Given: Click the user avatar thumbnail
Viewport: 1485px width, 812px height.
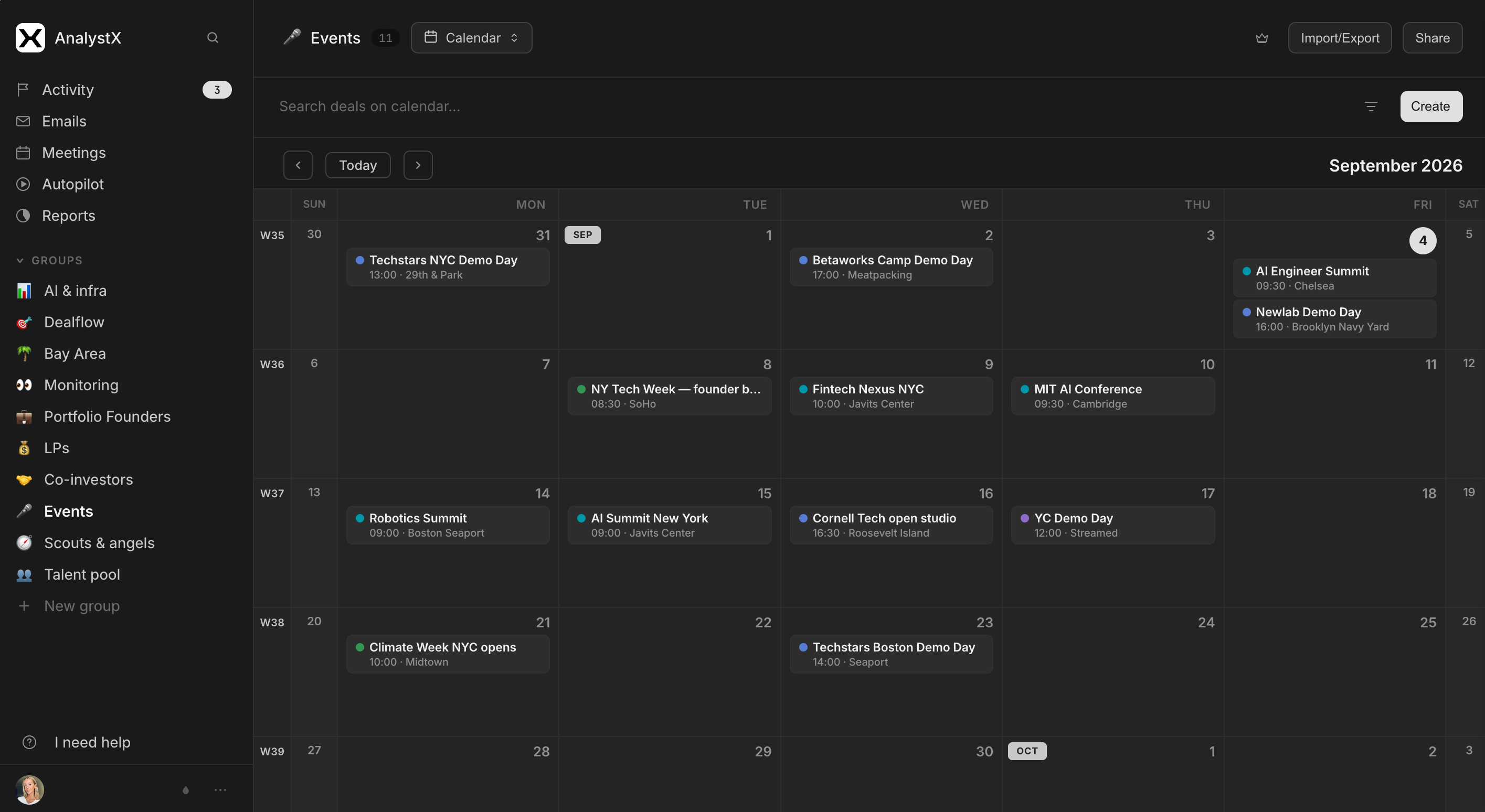Looking at the screenshot, I should 29,789.
